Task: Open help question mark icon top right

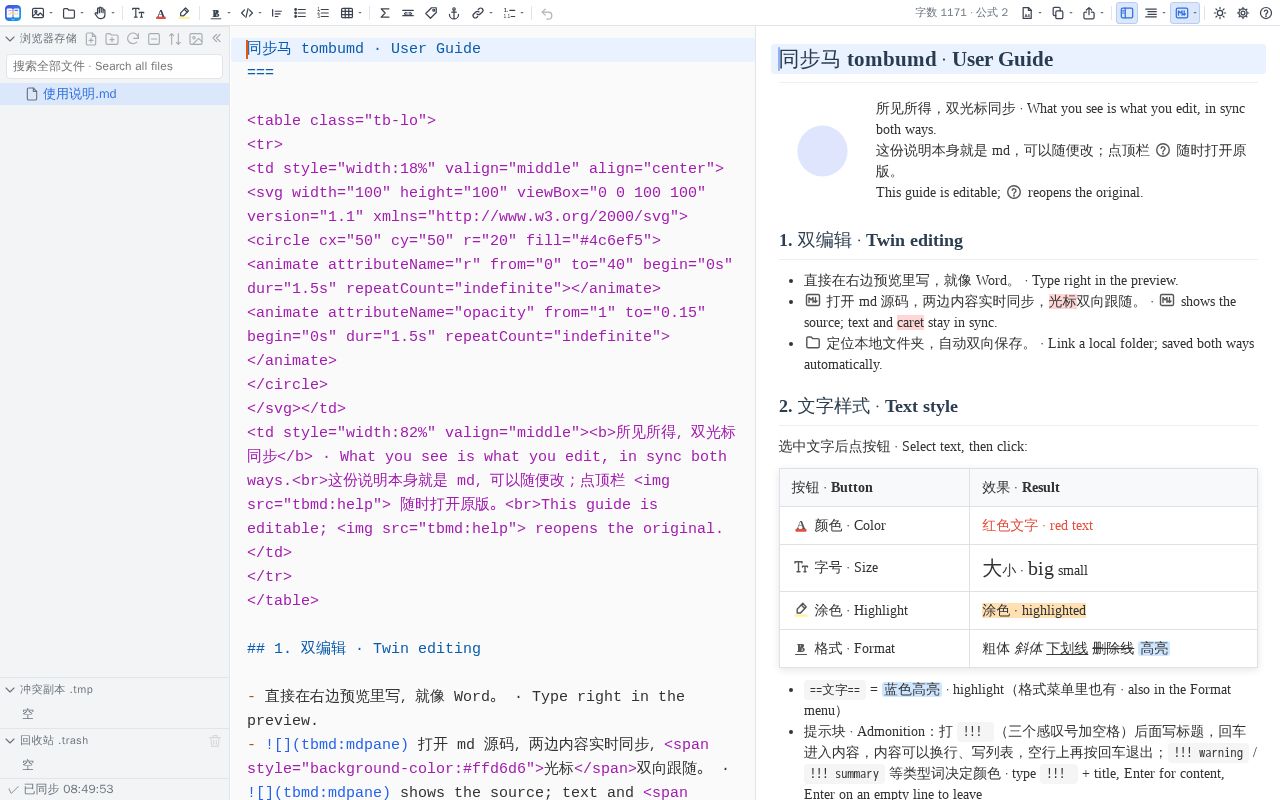Action: [x=1266, y=13]
